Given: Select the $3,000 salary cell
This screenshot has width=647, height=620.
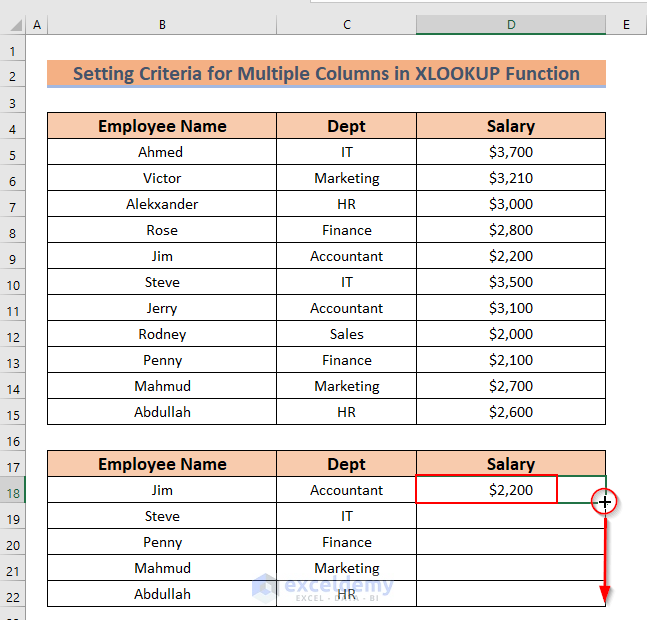Looking at the screenshot, I should (x=511, y=204).
